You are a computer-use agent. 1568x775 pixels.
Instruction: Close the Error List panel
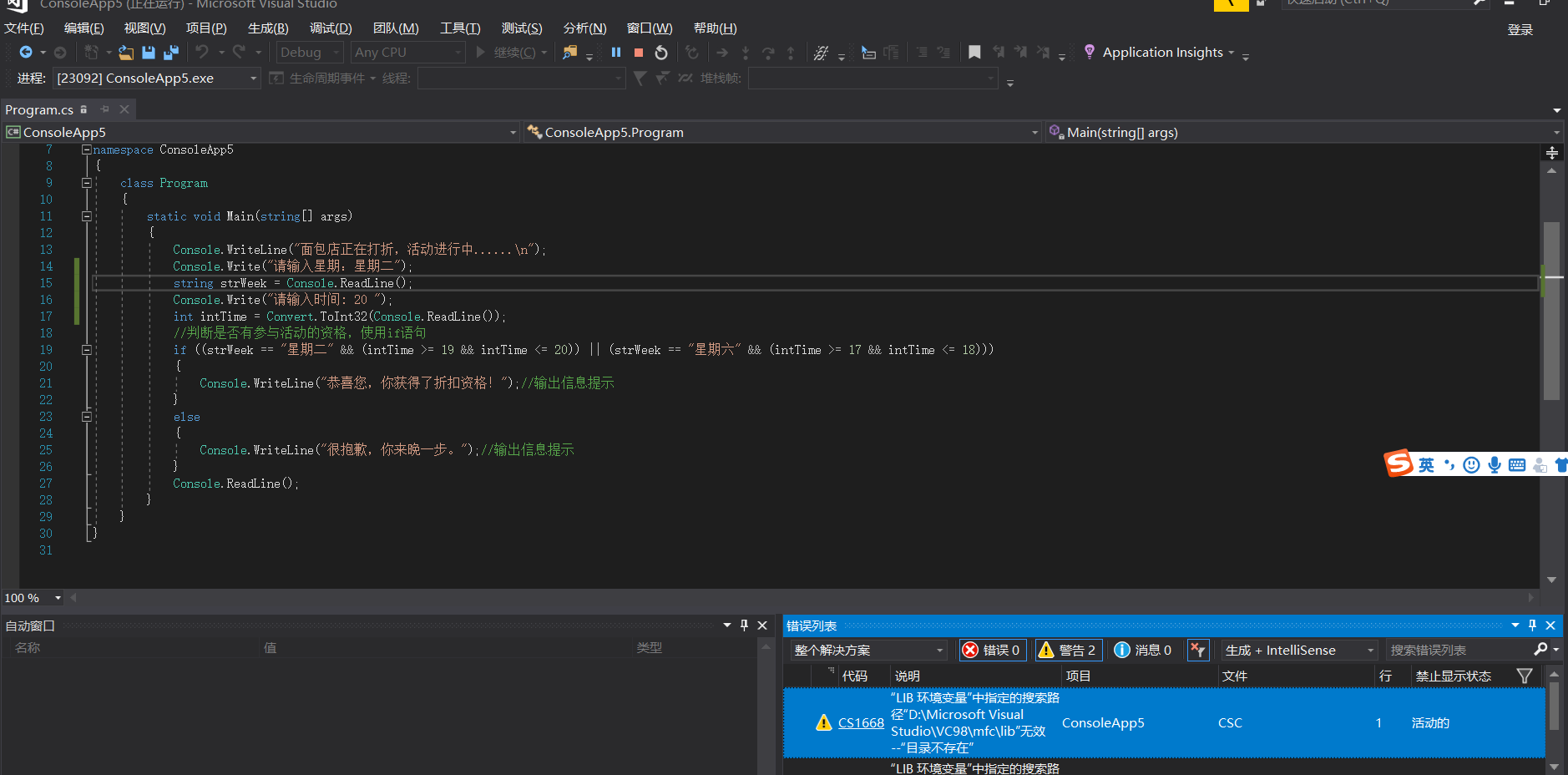pyautogui.click(x=1551, y=625)
